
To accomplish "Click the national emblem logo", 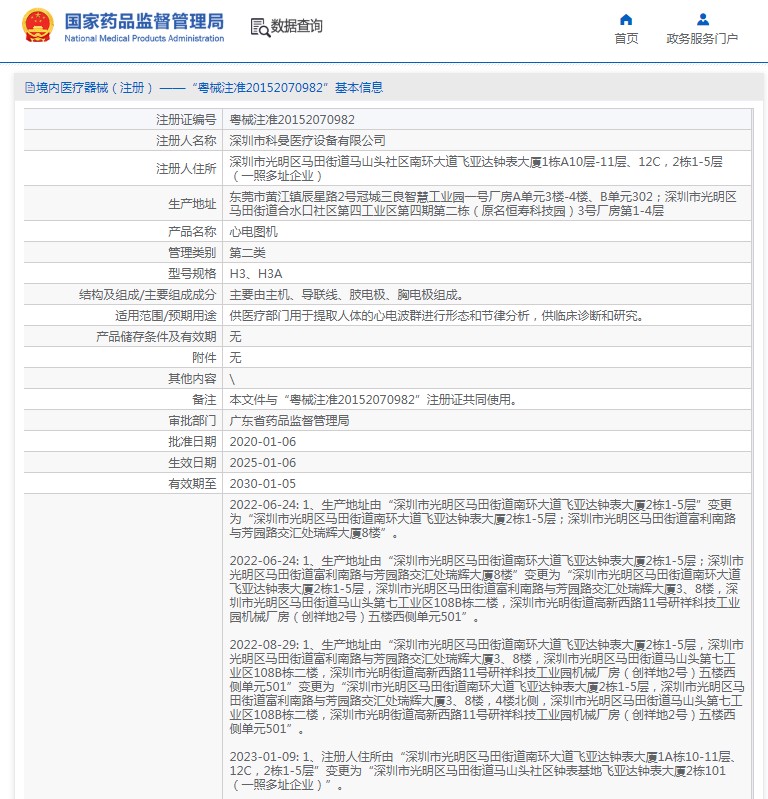I will click(x=38, y=25).
